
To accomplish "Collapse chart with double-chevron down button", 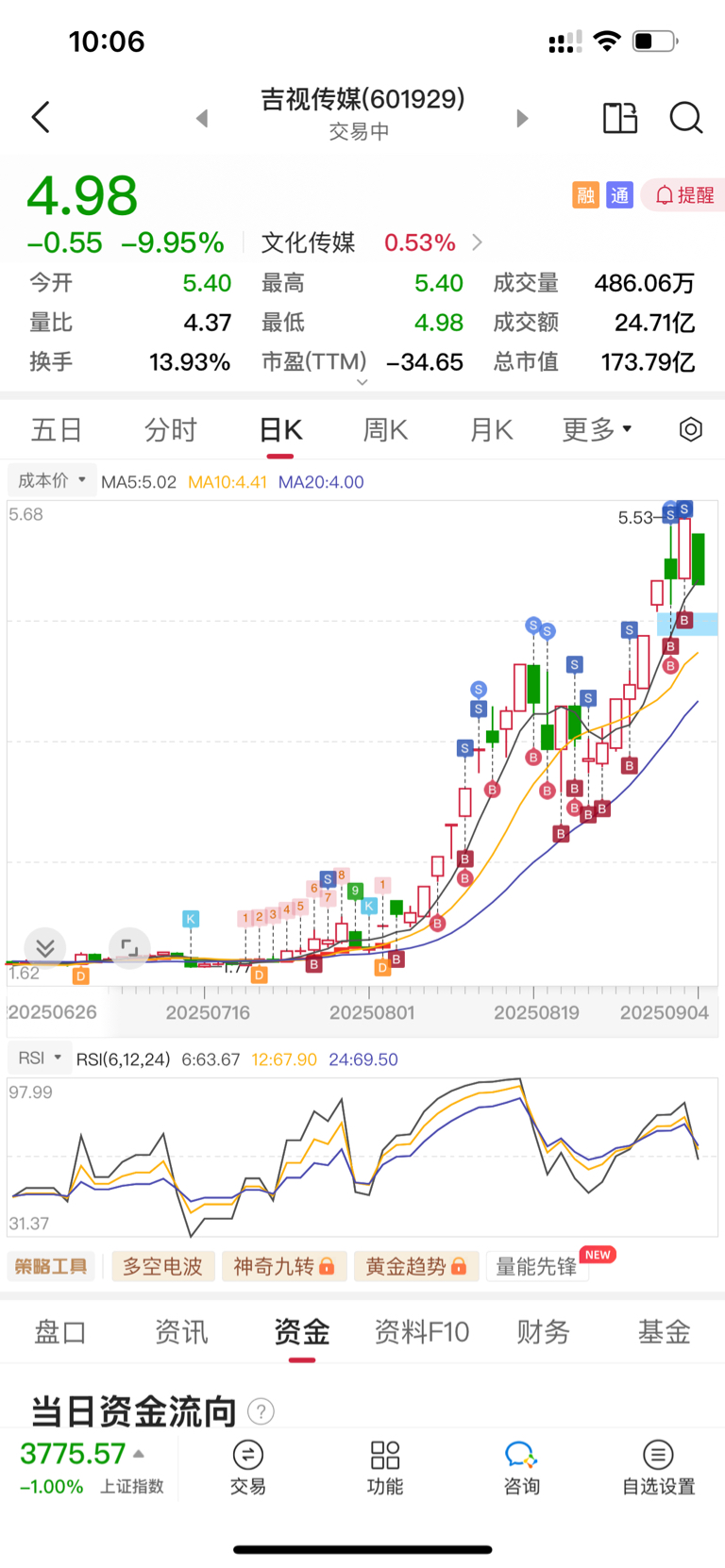I will coord(45,947).
